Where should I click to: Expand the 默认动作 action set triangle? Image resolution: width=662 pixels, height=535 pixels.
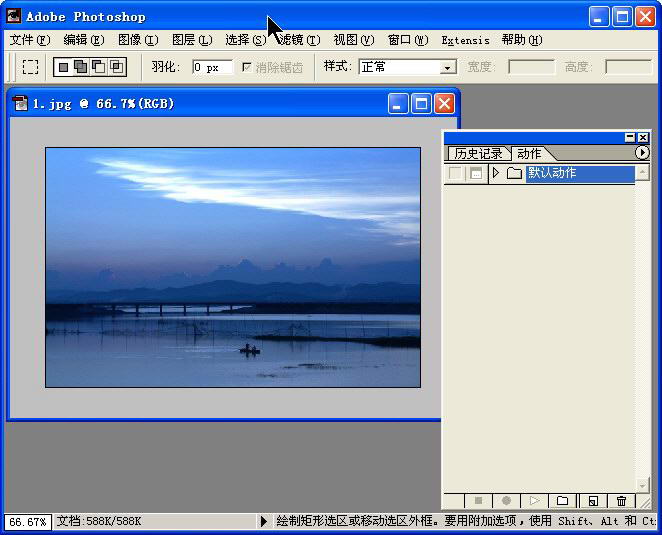point(496,174)
